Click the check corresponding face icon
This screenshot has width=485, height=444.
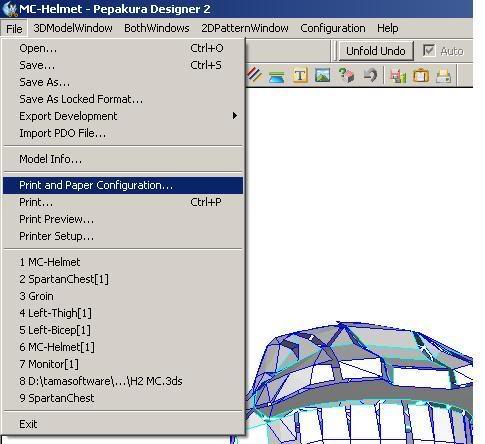click(346, 75)
